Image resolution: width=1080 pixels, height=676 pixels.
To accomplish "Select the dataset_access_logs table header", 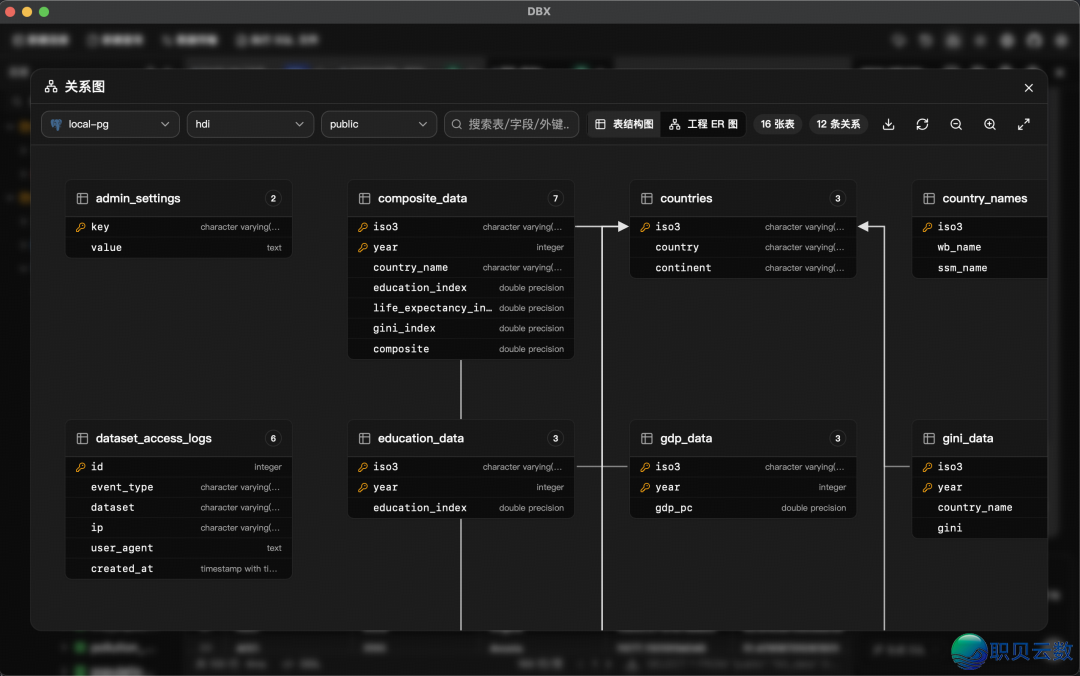I will click(x=179, y=438).
